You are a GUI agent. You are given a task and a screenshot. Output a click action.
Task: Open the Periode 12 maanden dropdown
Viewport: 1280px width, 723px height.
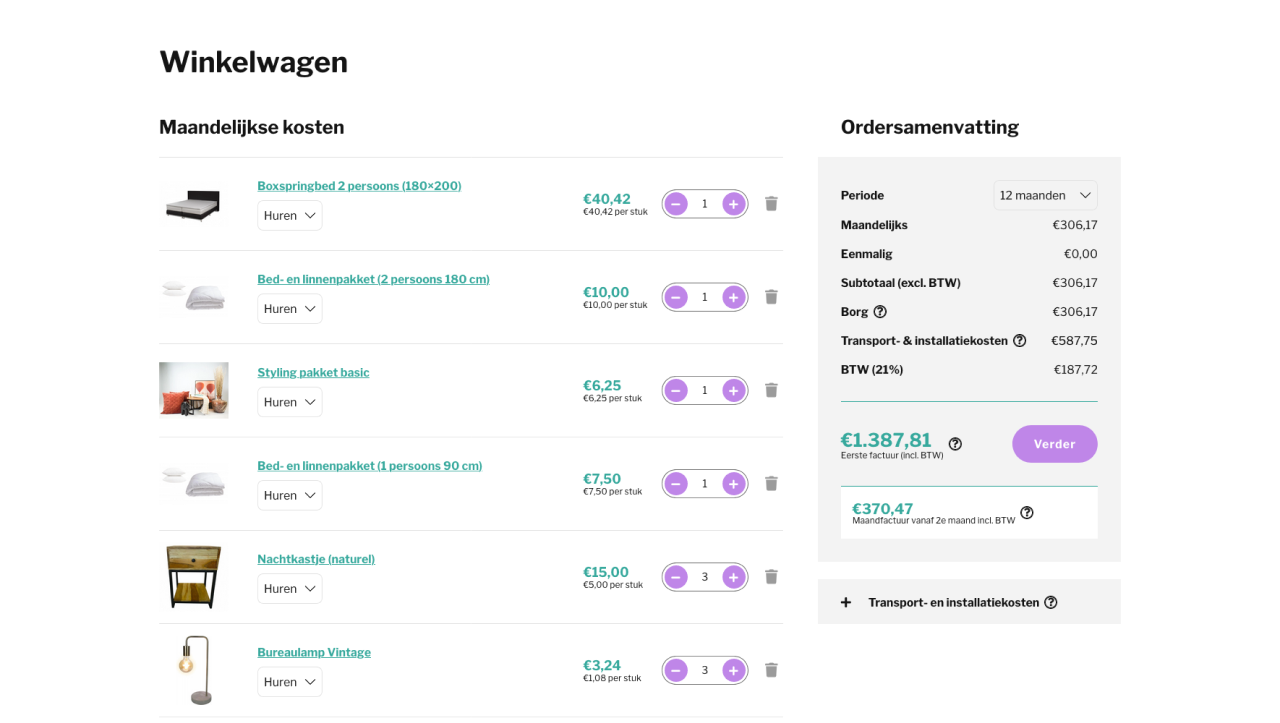click(x=1045, y=196)
